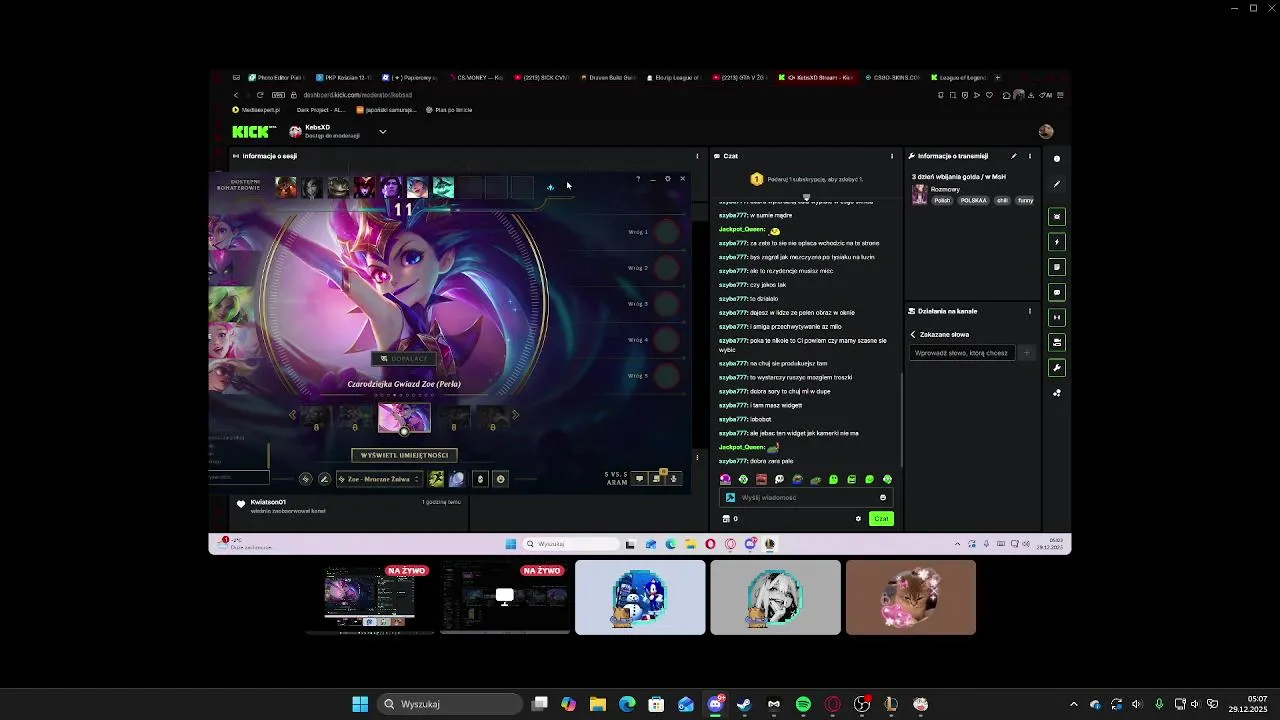Viewport: 1280px width, 720px height.
Task: Show next skin with right carousel arrow
Action: point(515,415)
